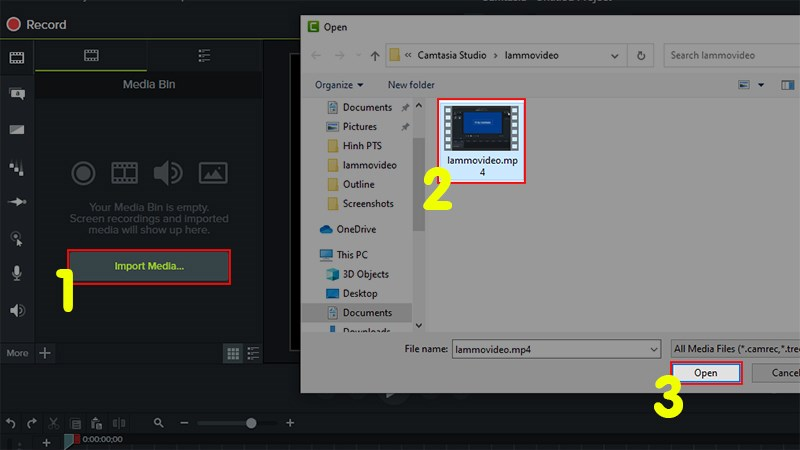Toggle thumbnail grid view in Media Bin

coord(233,353)
